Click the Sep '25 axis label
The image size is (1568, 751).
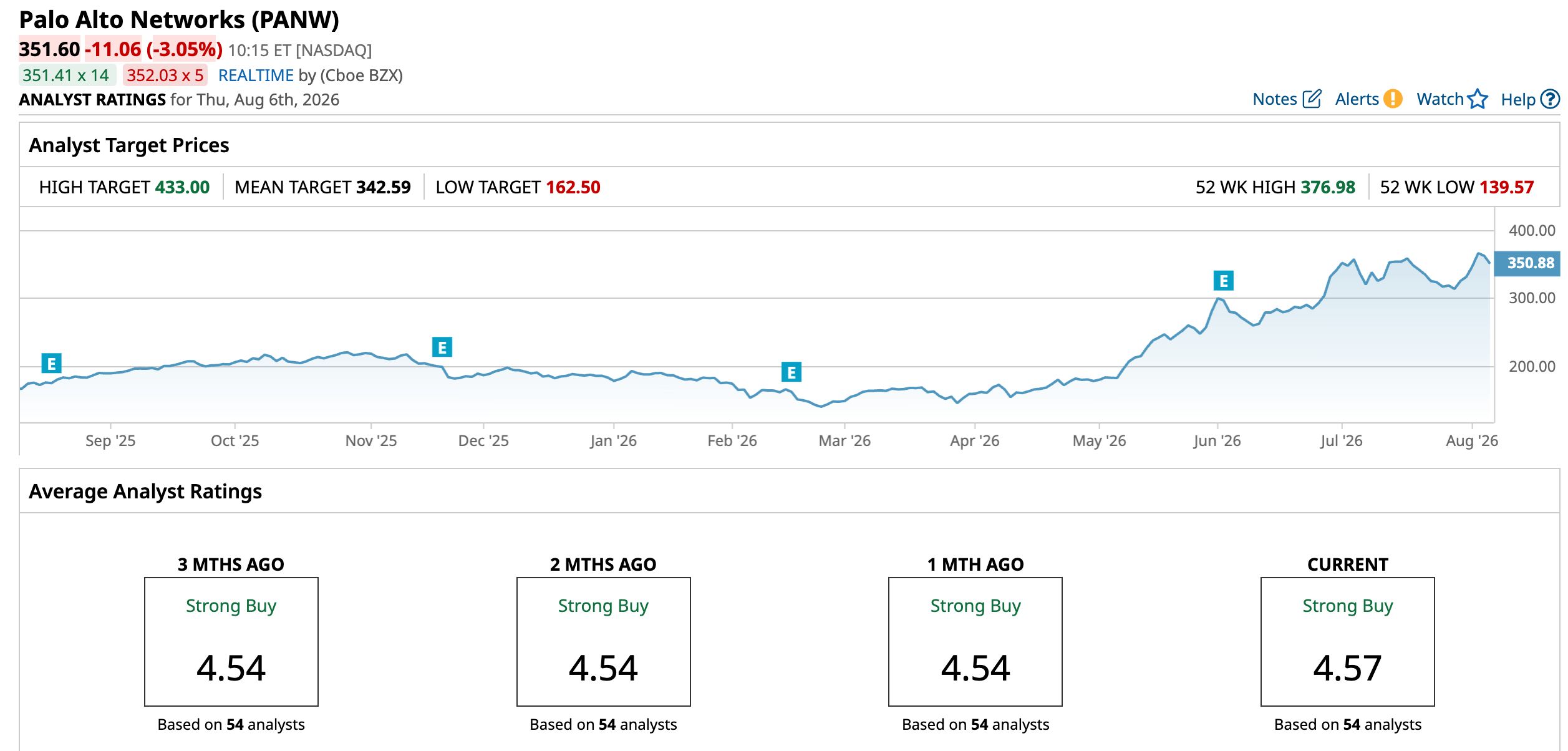(x=110, y=441)
